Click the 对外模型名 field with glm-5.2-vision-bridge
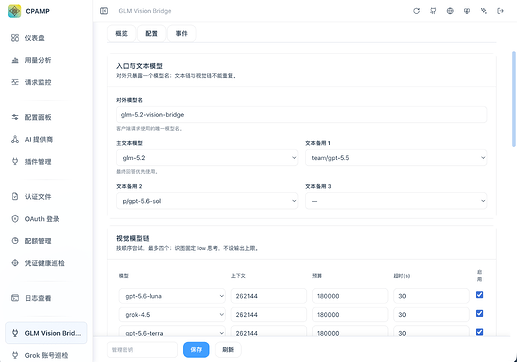The height and width of the screenshot is (362, 517). point(301,115)
